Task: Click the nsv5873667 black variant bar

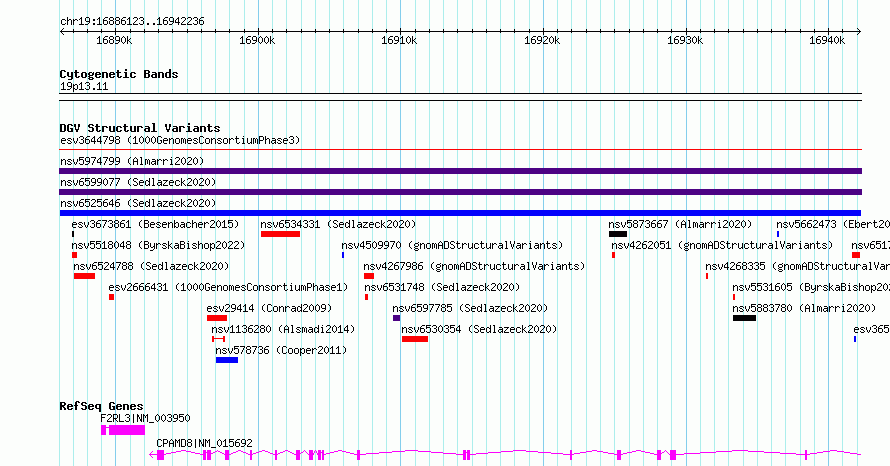Action: point(618,234)
